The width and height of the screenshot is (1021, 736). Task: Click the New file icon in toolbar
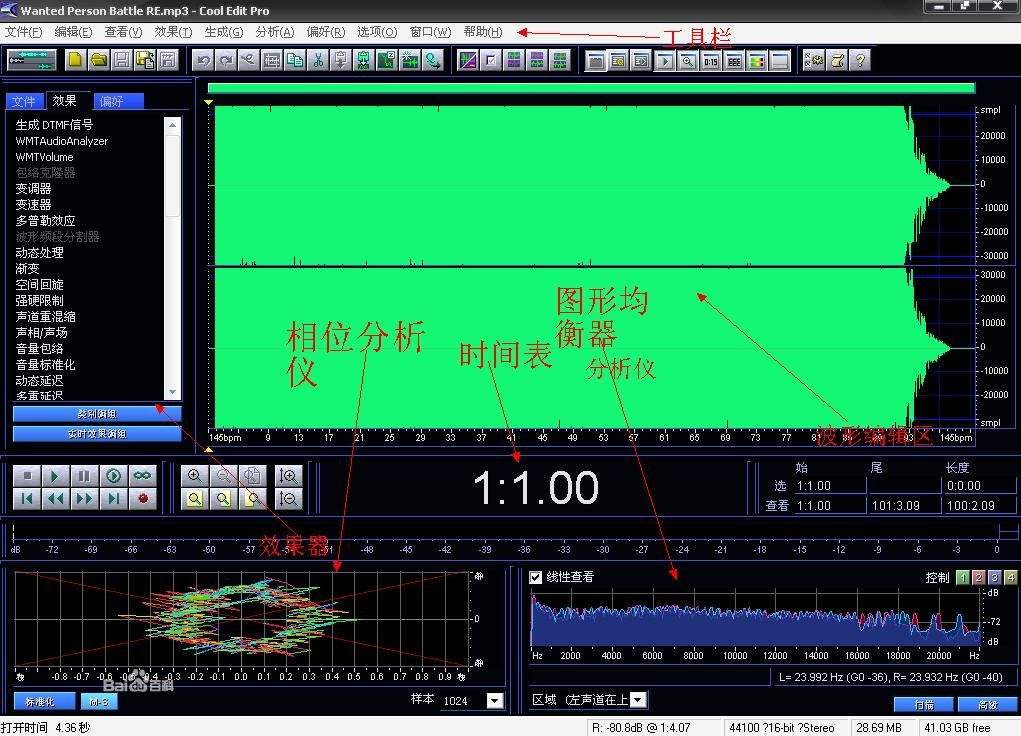(76, 61)
